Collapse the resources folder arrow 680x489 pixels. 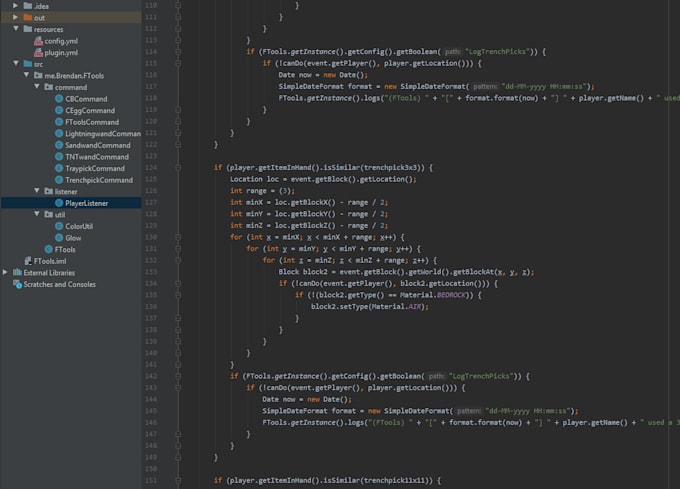(x=16, y=29)
